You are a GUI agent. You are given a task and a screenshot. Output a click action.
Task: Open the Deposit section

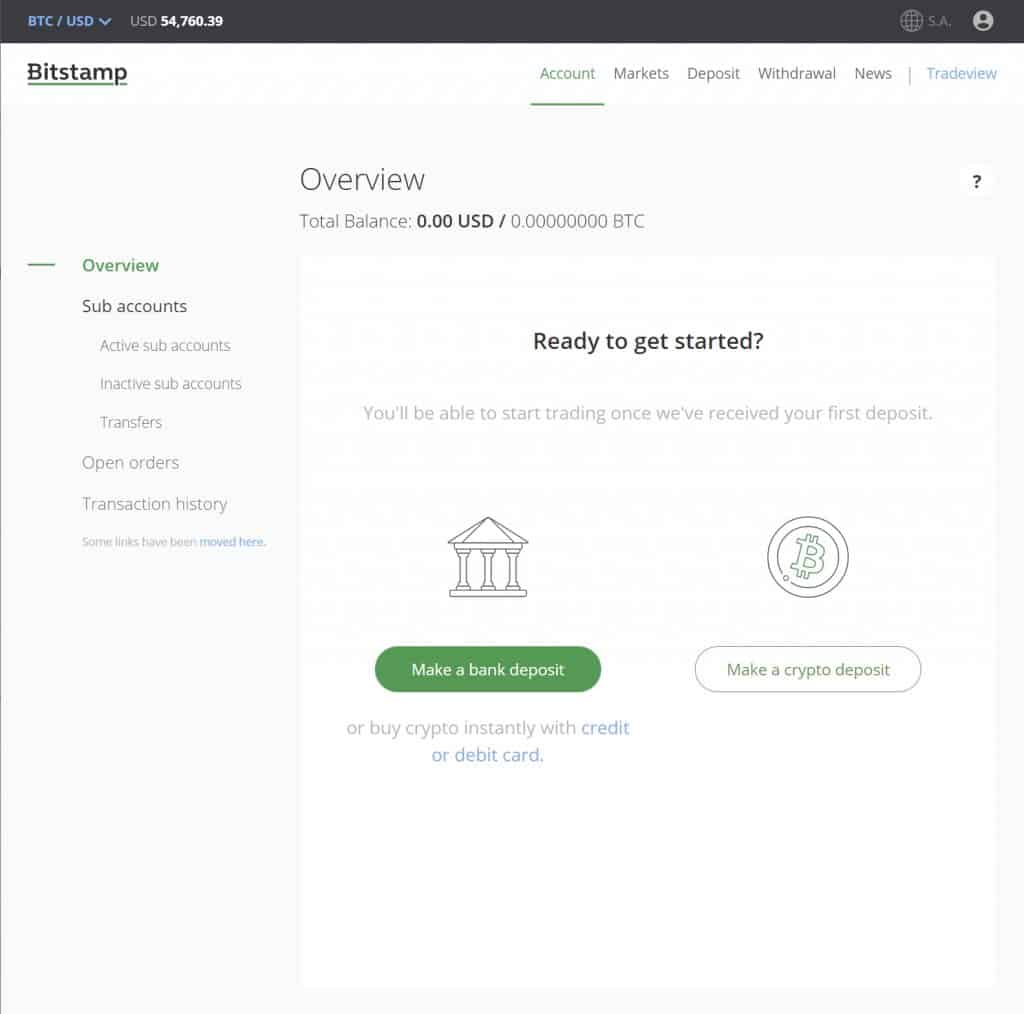click(713, 73)
